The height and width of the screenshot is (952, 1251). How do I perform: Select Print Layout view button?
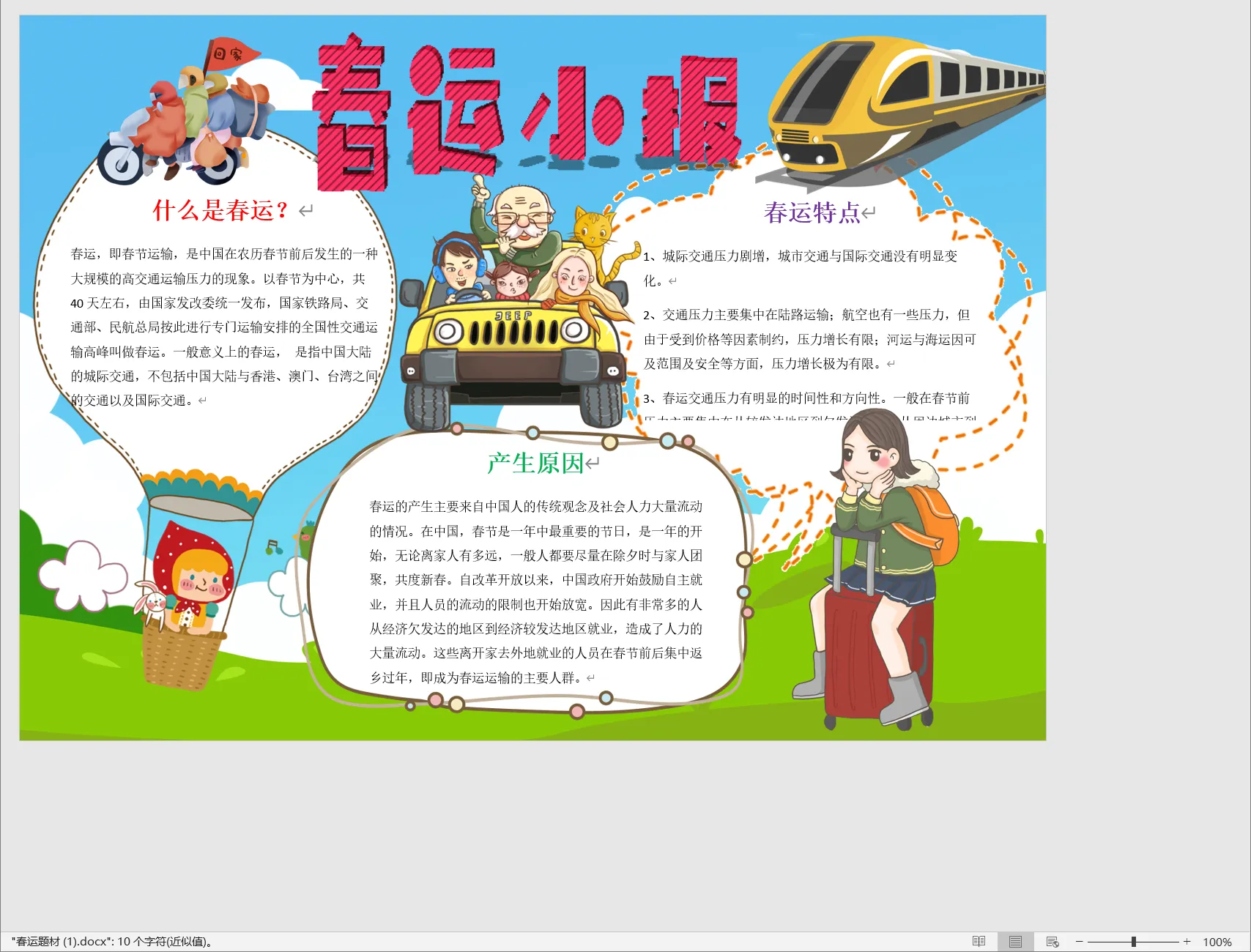1015,942
